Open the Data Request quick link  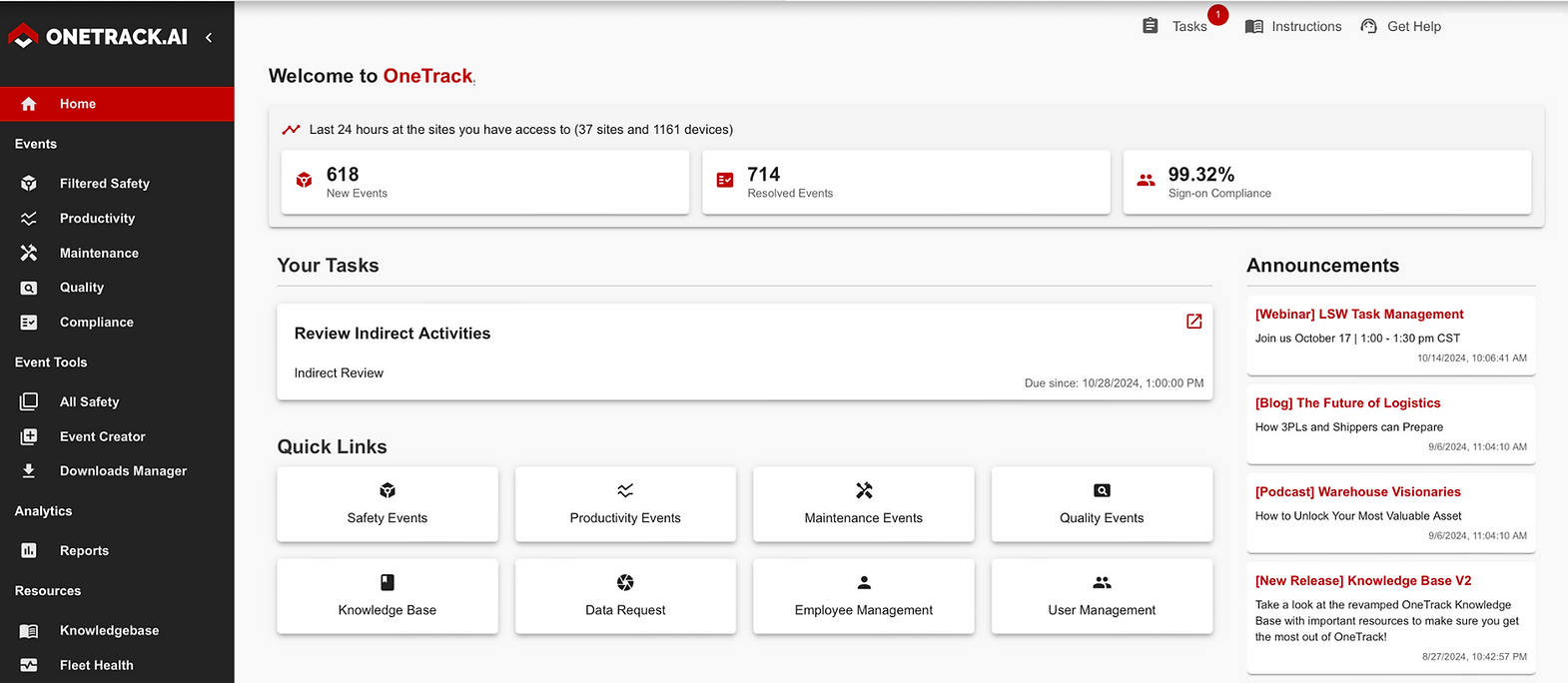pyautogui.click(x=625, y=597)
